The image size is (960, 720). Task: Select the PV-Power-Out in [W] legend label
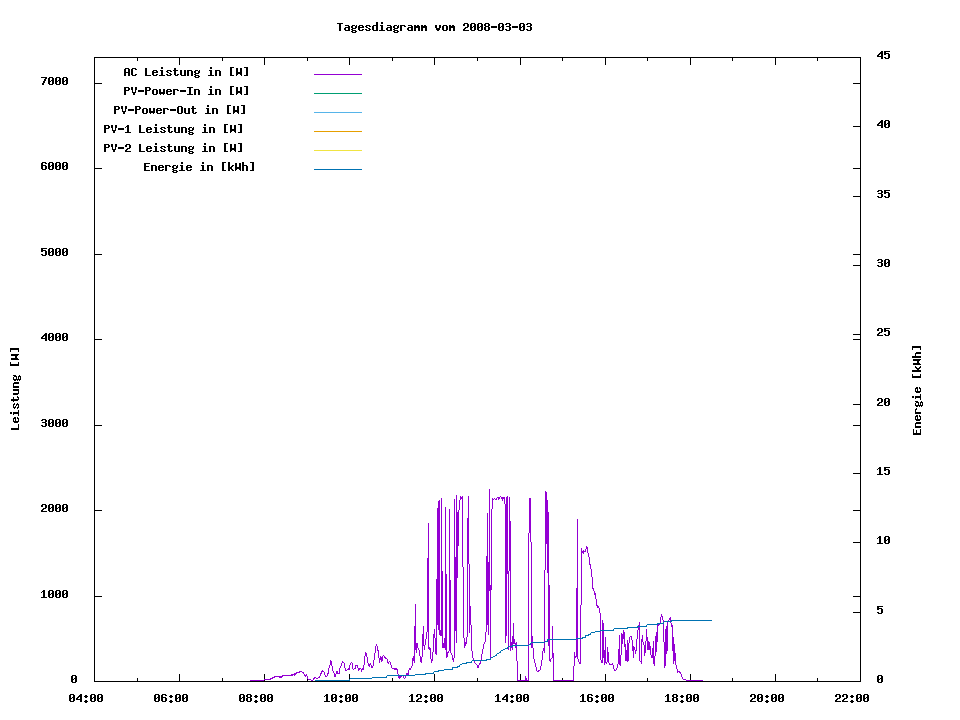click(180, 110)
